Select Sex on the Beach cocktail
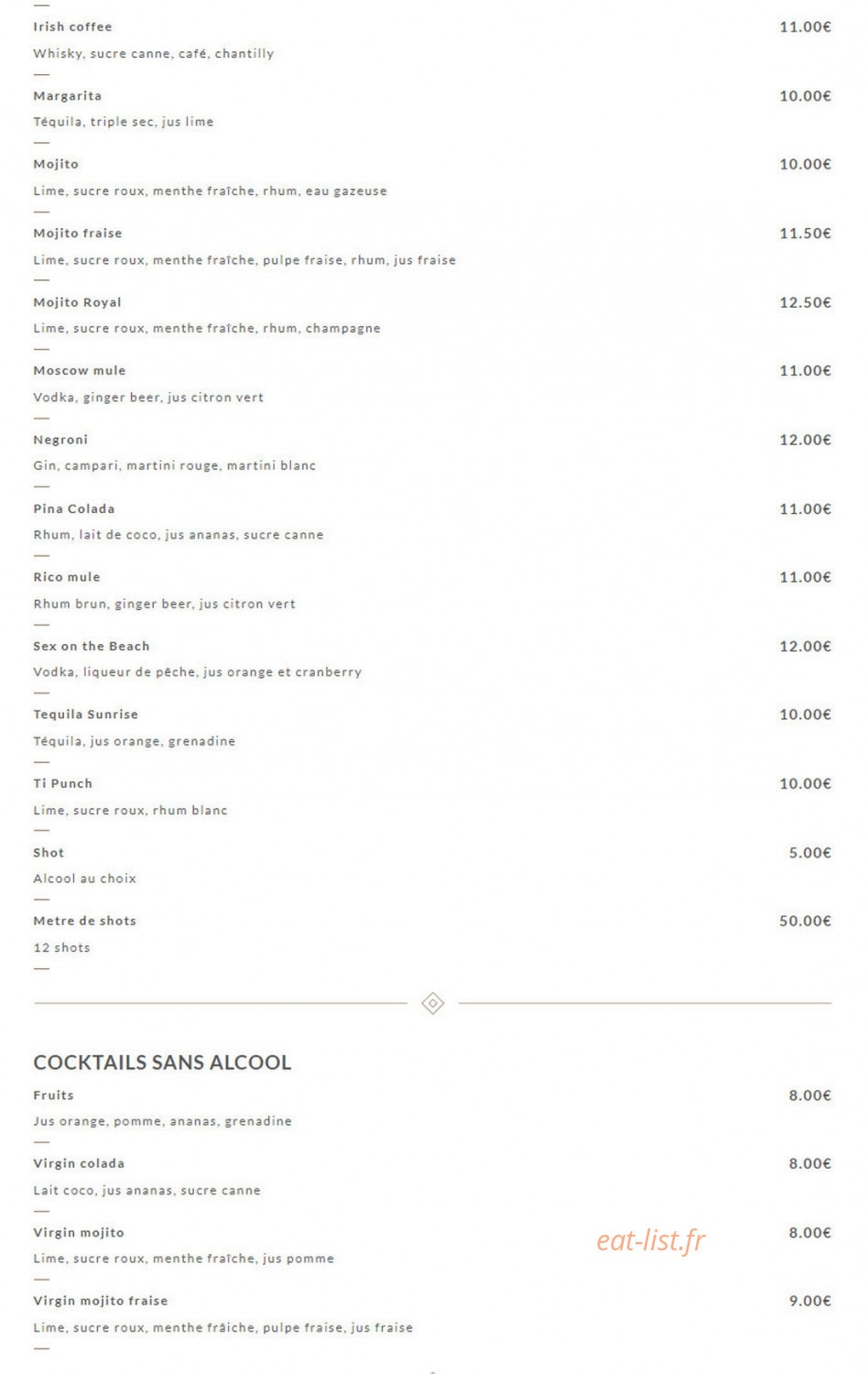This screenshot has width=868, height=1374. (x=92, y=646)
